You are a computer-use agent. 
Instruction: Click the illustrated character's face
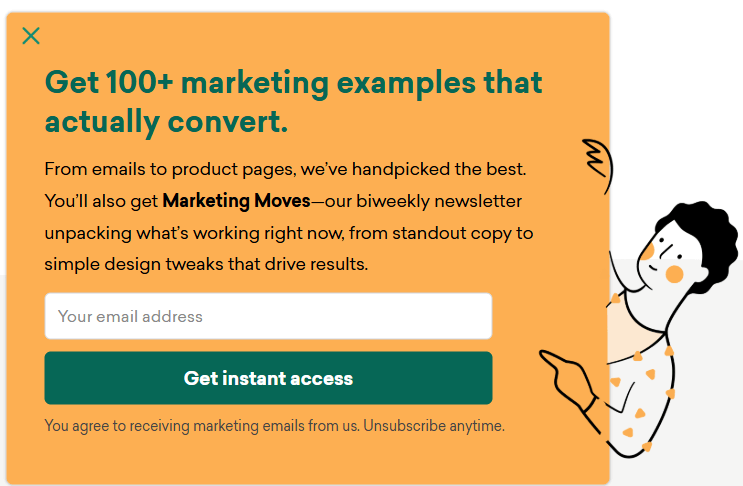(667, 255)
